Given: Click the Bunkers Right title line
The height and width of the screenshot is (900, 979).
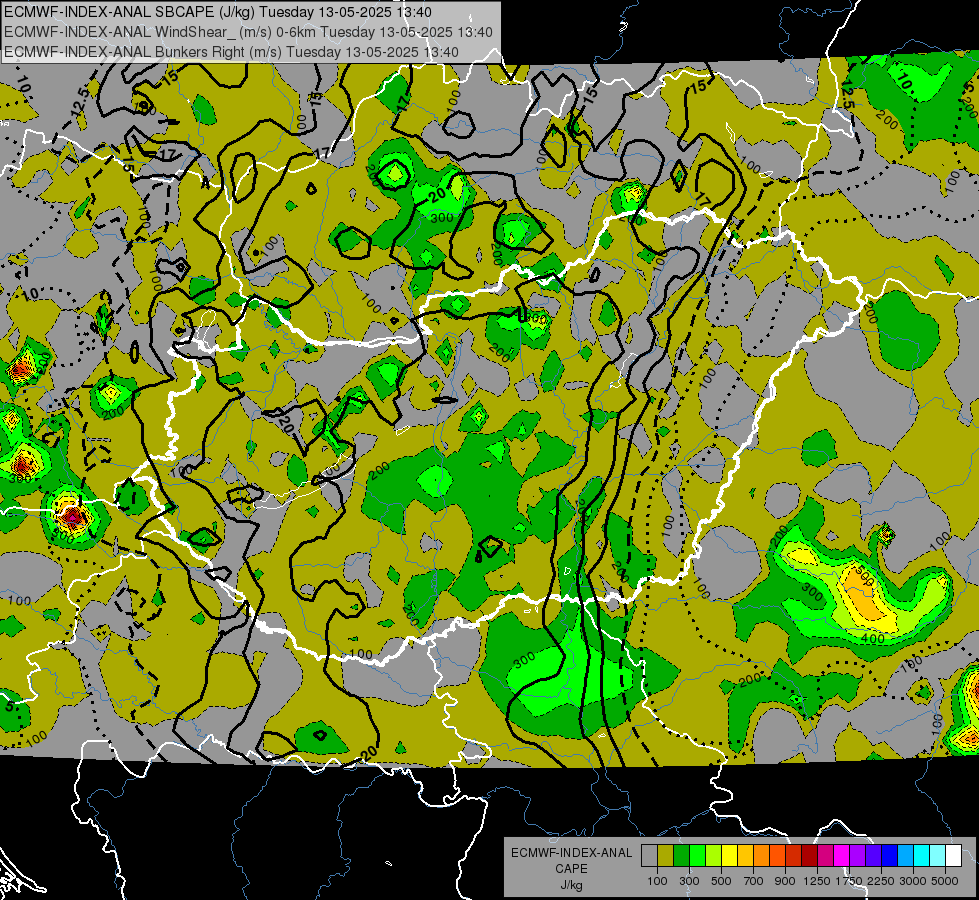Looking at the screenshot, I should [231, 52].
